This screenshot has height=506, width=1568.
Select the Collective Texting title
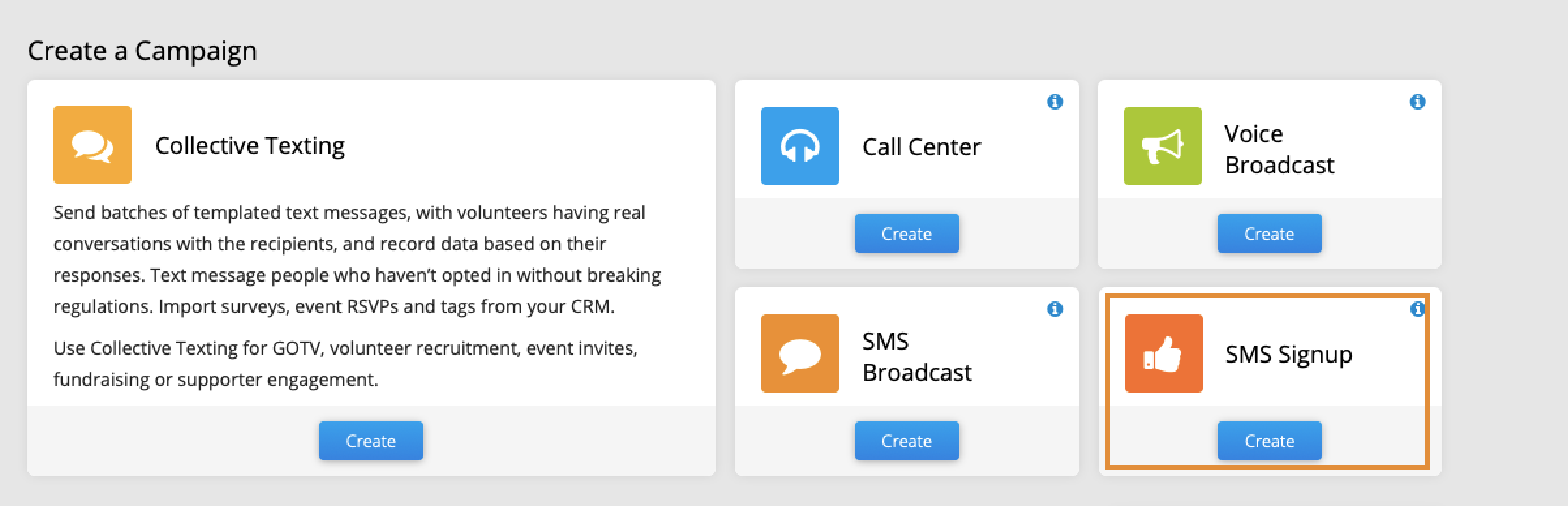pyautogui.click(x=250, y=146)
